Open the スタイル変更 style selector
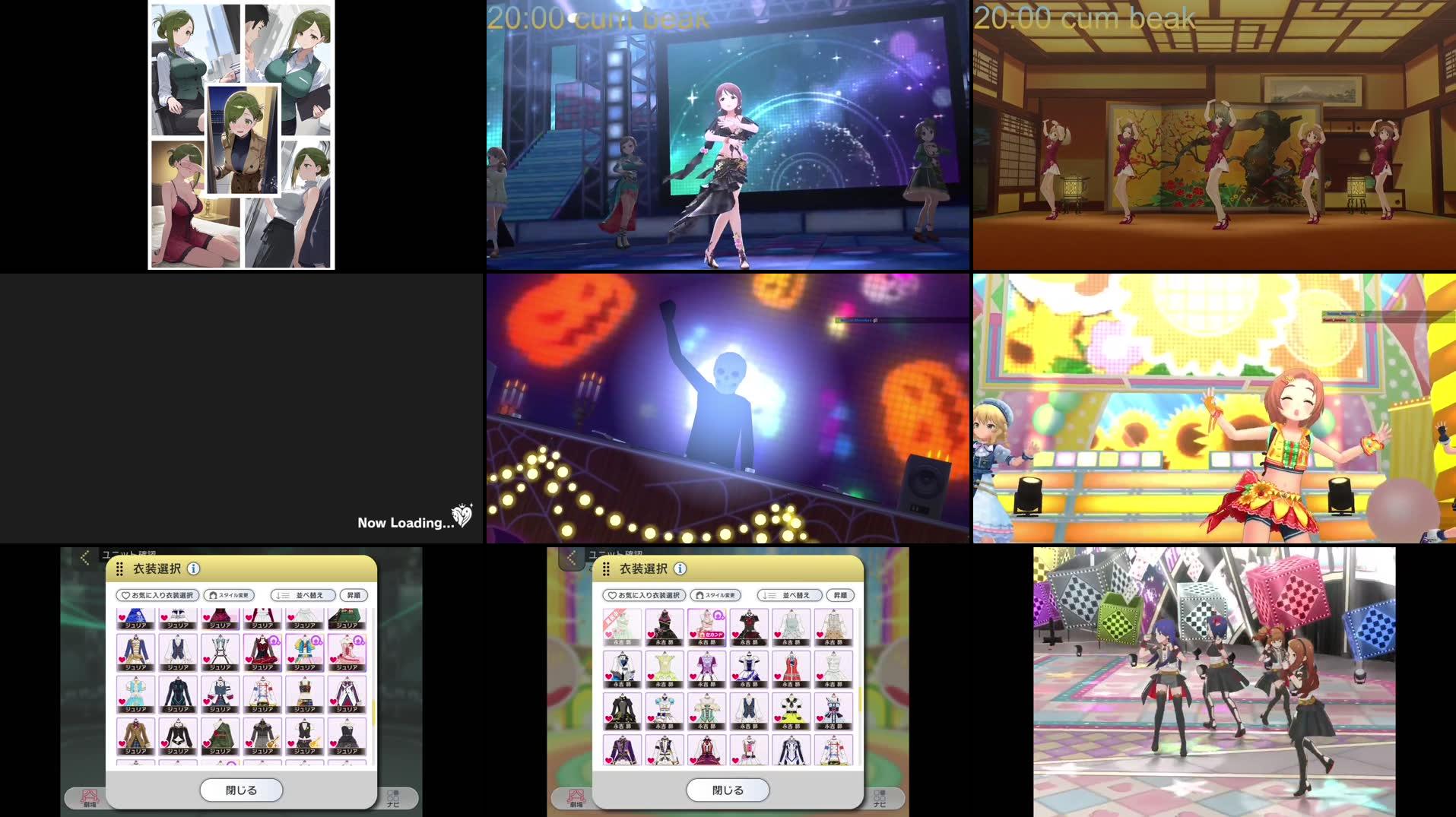Image resolution: width=1456 pixels, height=817 pixels. tap(228, 596)
